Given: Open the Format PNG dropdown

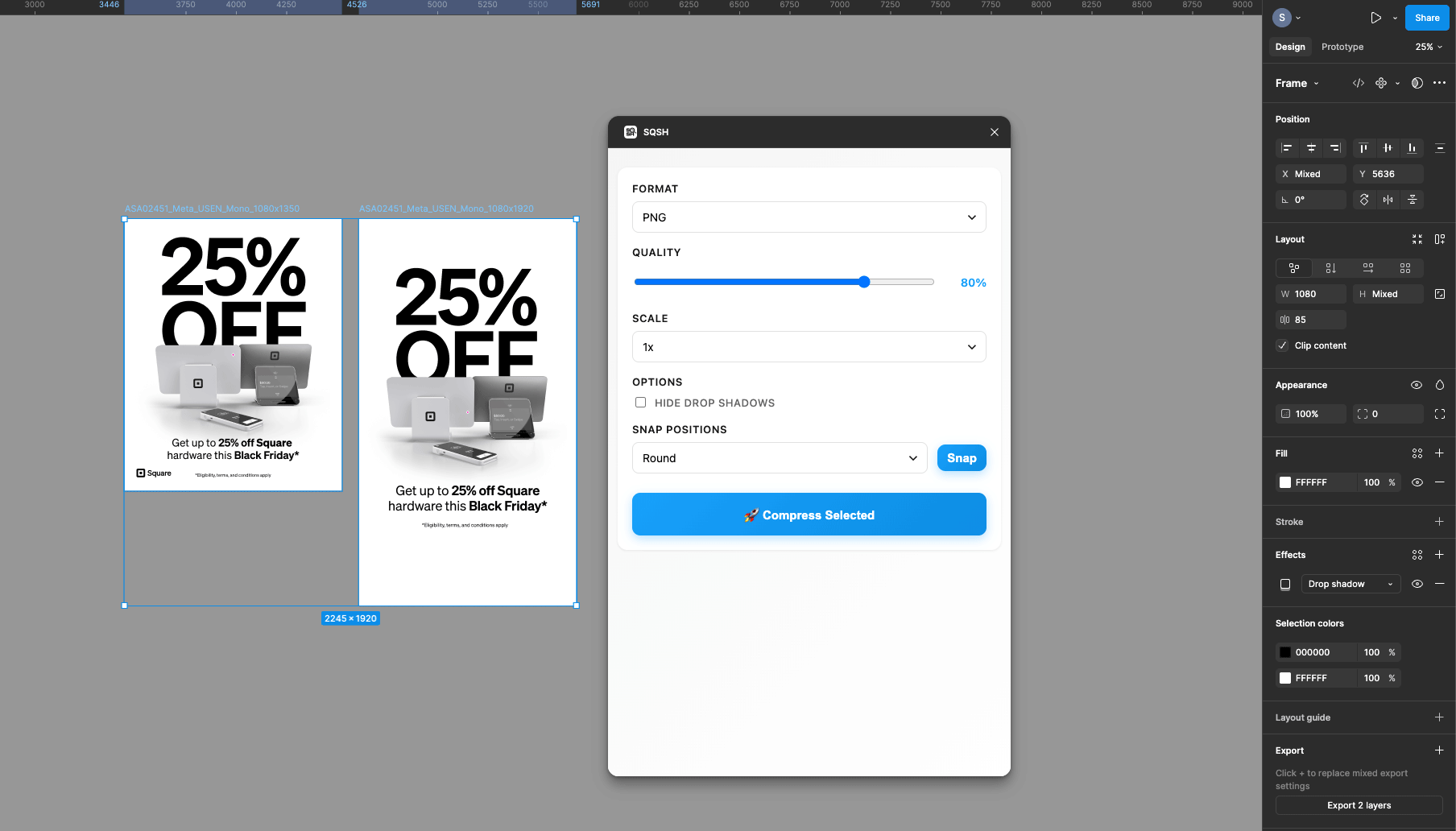Looking at the screenshot, I should click(809, 217).
